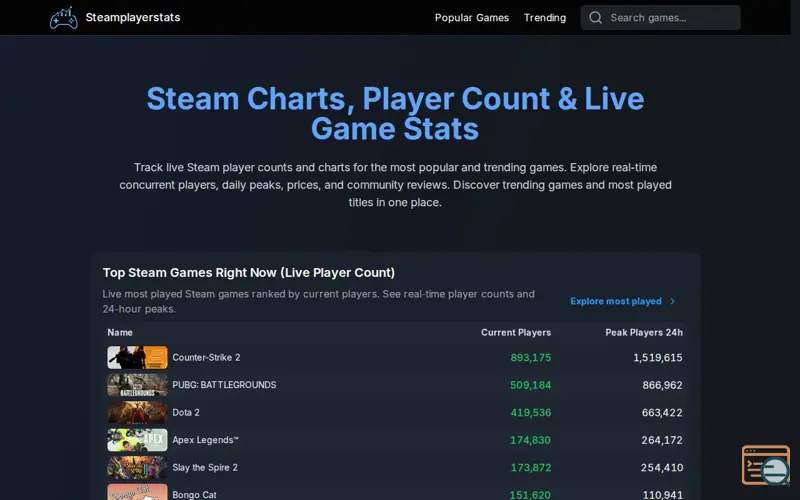Focus the Search games input field

point(661,18)
